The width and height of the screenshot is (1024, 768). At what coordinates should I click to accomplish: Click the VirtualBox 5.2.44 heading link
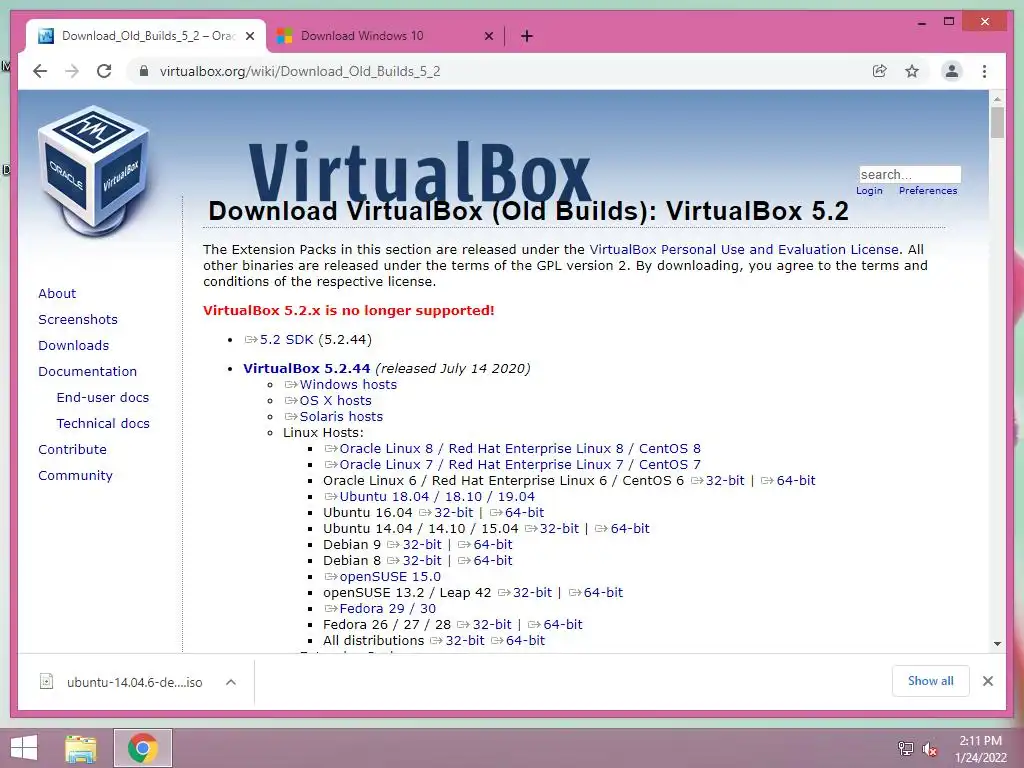306,368
